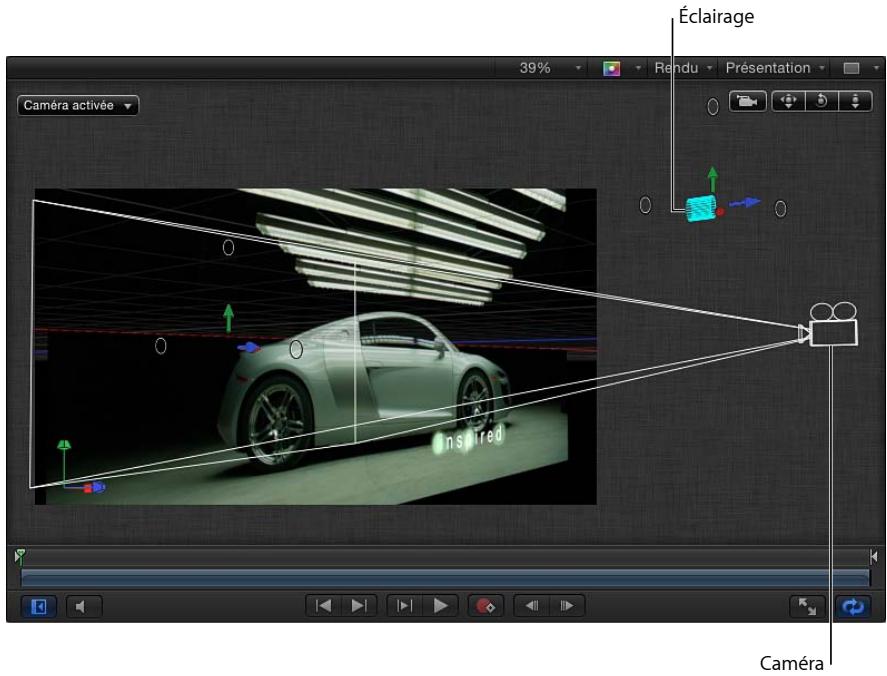This screenshot has width=887, height=676.
Task: Click the rotation handle circle right of the light
Action: 781,209
